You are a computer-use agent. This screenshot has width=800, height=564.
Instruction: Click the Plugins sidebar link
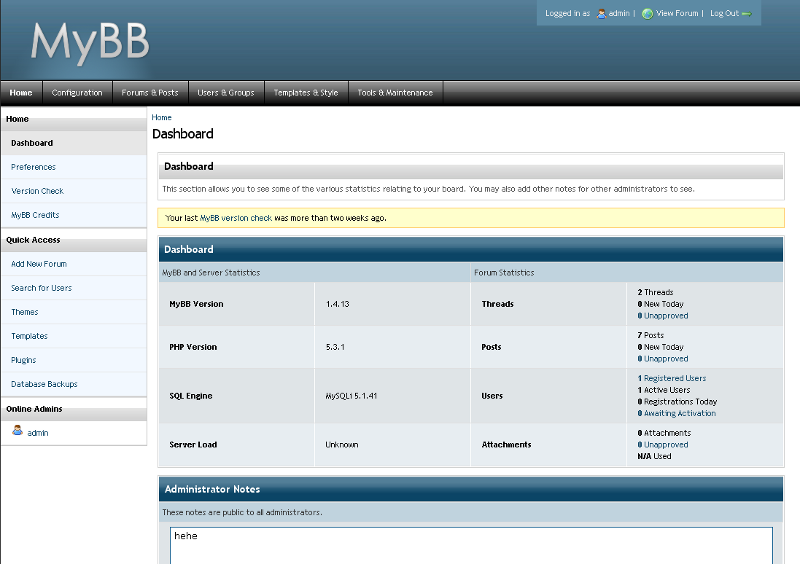click(24, 360)
